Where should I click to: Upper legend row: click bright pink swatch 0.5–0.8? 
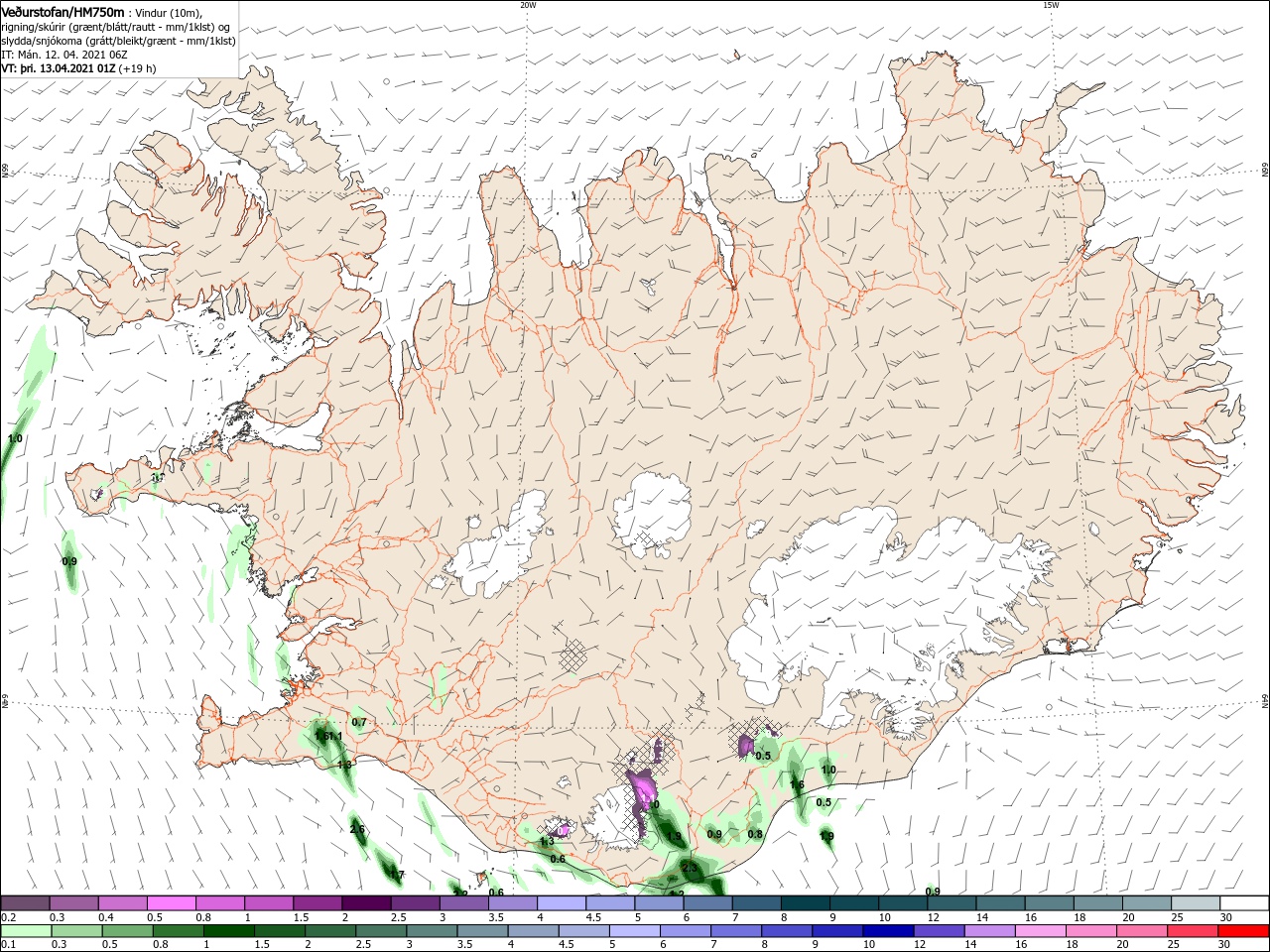[x=172, y=903]
